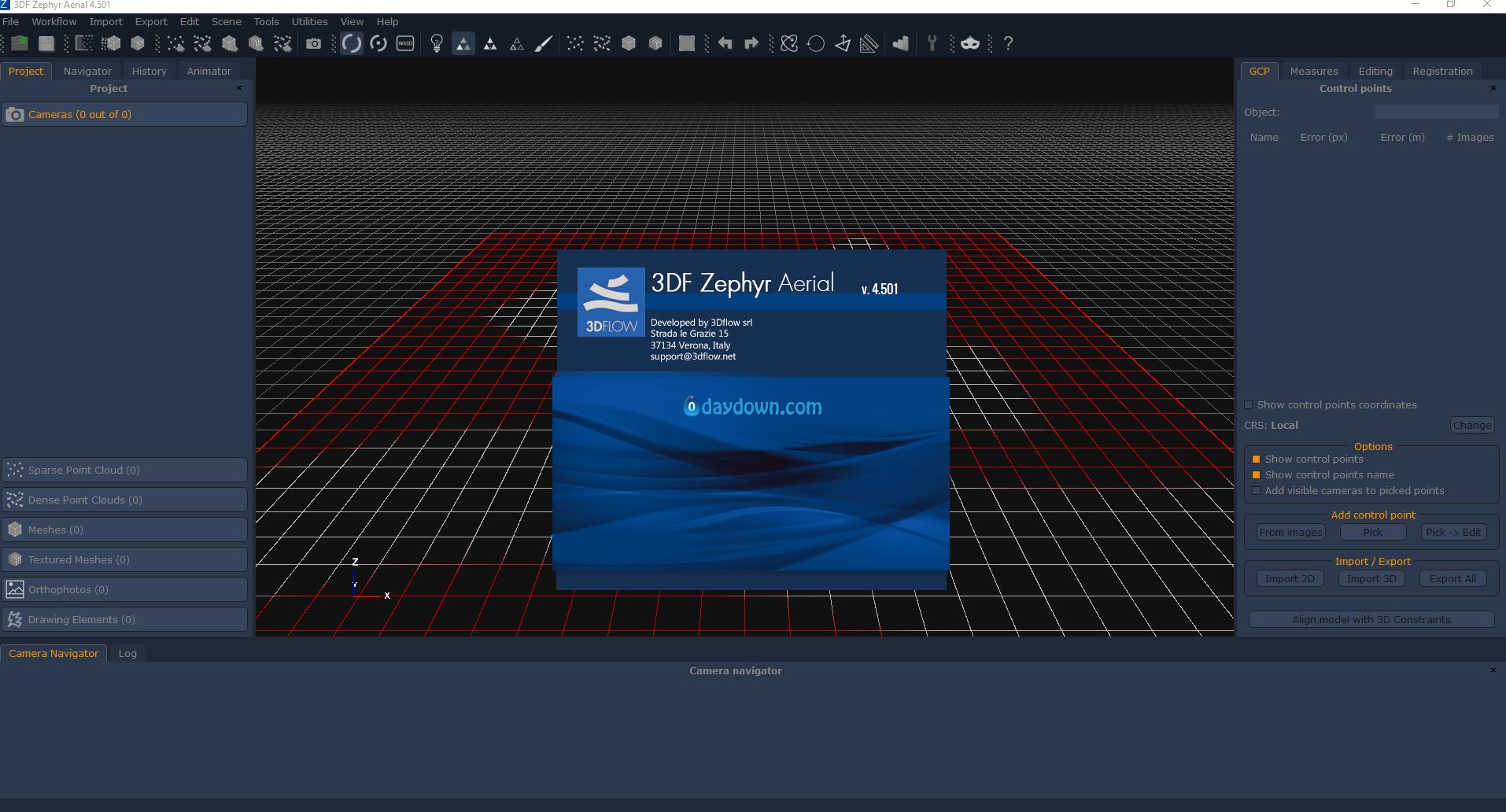Click the Import 2D button

pos(1290,578)
